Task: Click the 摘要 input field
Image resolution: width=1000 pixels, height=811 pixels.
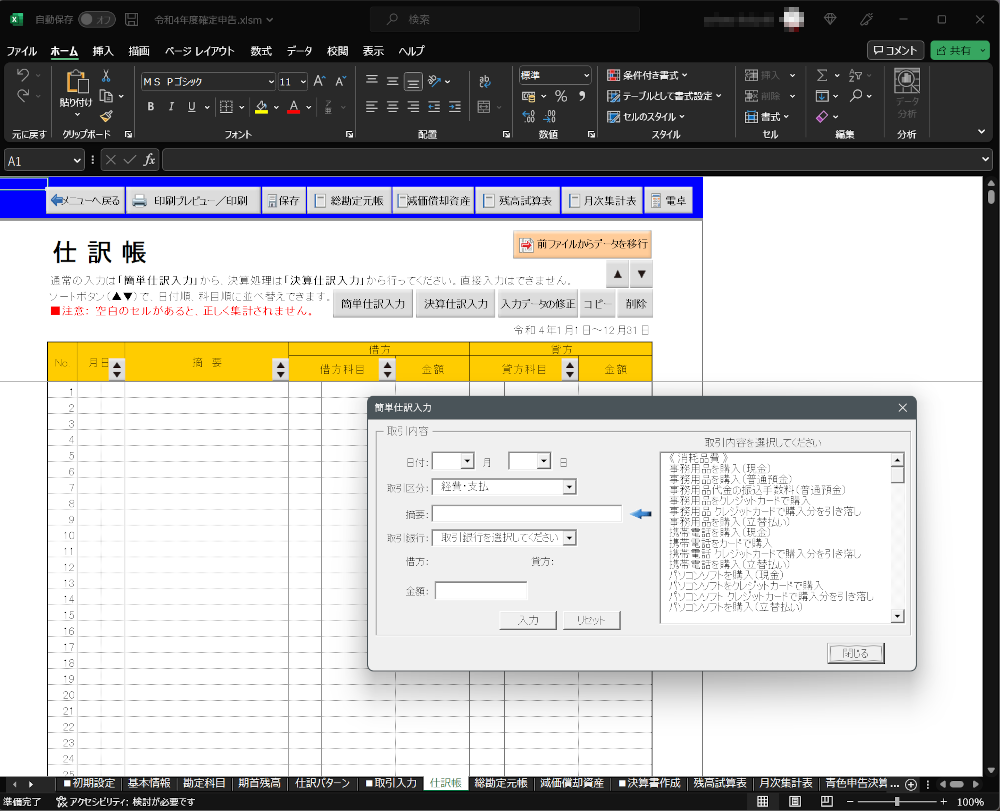Action: (x=527, y=514)
